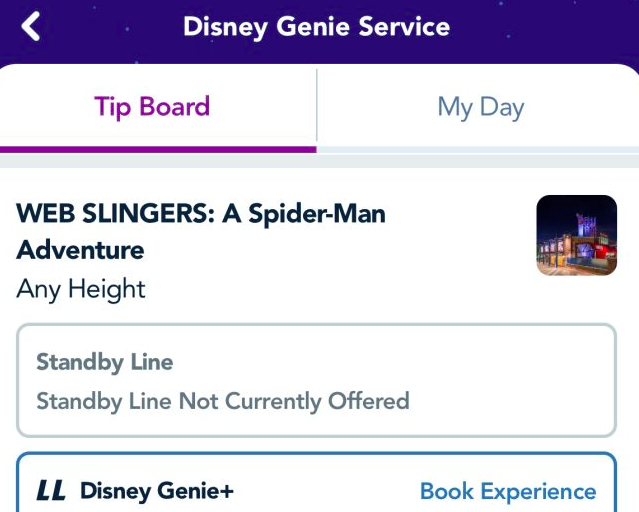This screenshot has height=512, width=639.
Task: Click the gray underline beneath My Day
Action: click(478, 149)
